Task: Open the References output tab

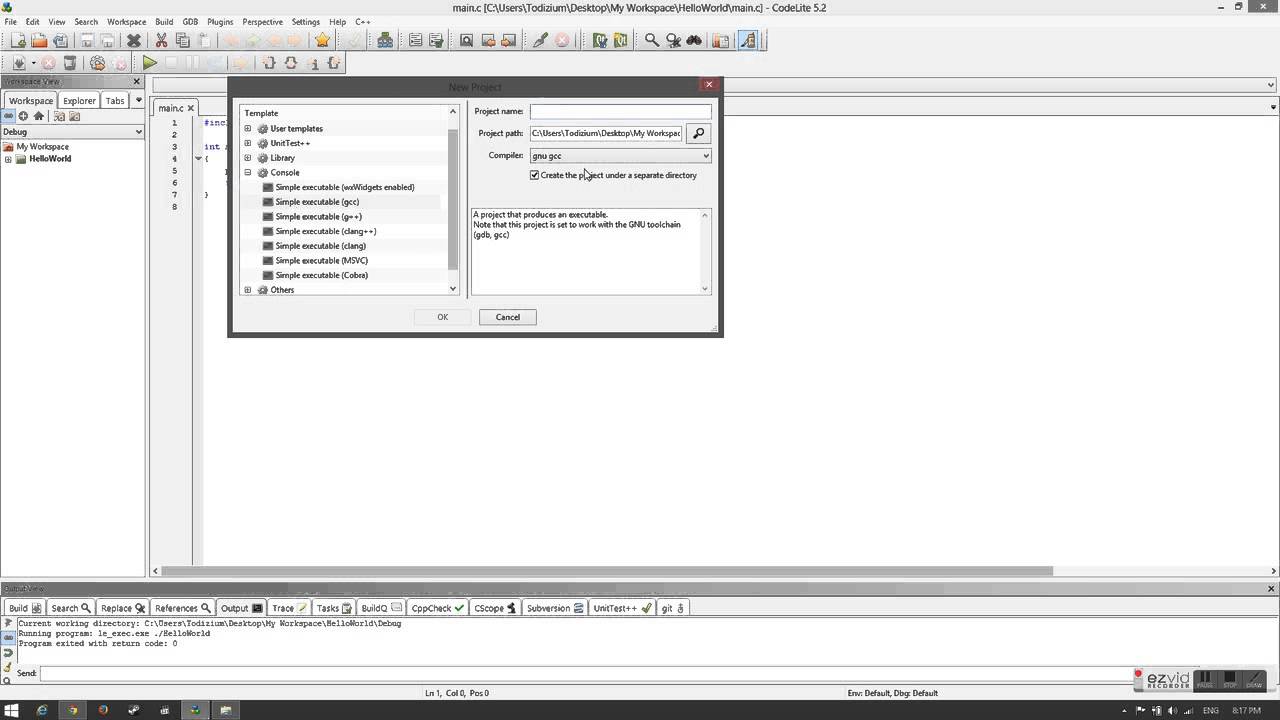Action: [x=182, y=608]
